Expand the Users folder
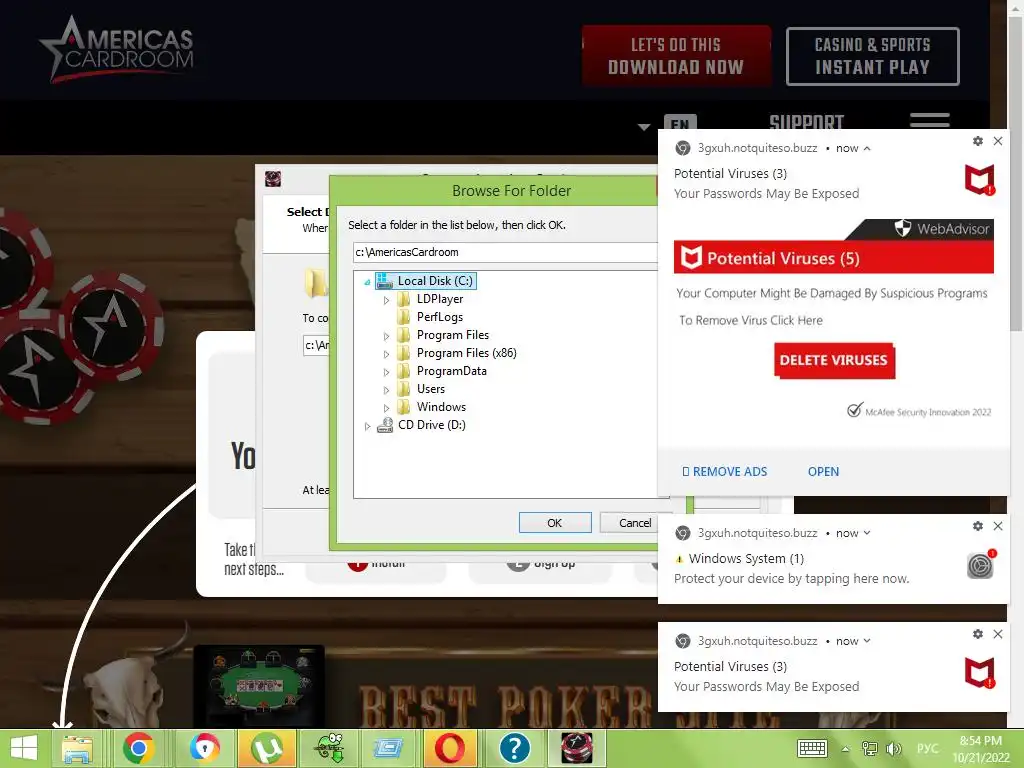1024x768 pixels. (x=386, y=390)
